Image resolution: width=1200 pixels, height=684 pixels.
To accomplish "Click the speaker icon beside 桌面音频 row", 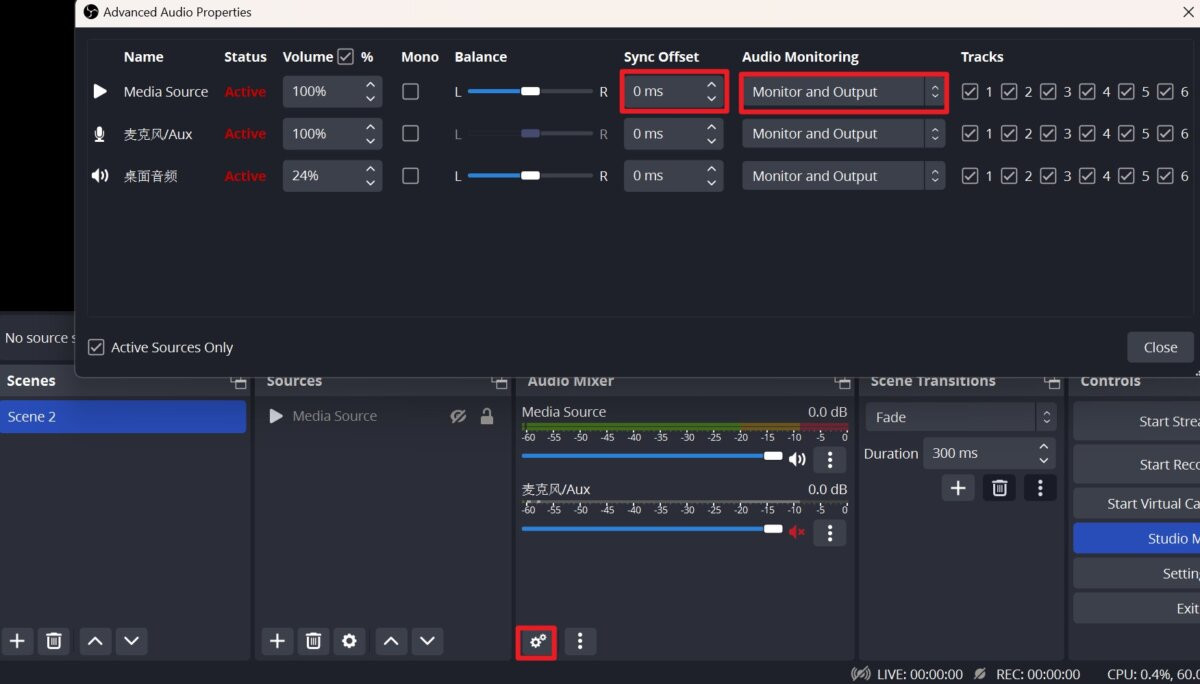I will 100,175.
